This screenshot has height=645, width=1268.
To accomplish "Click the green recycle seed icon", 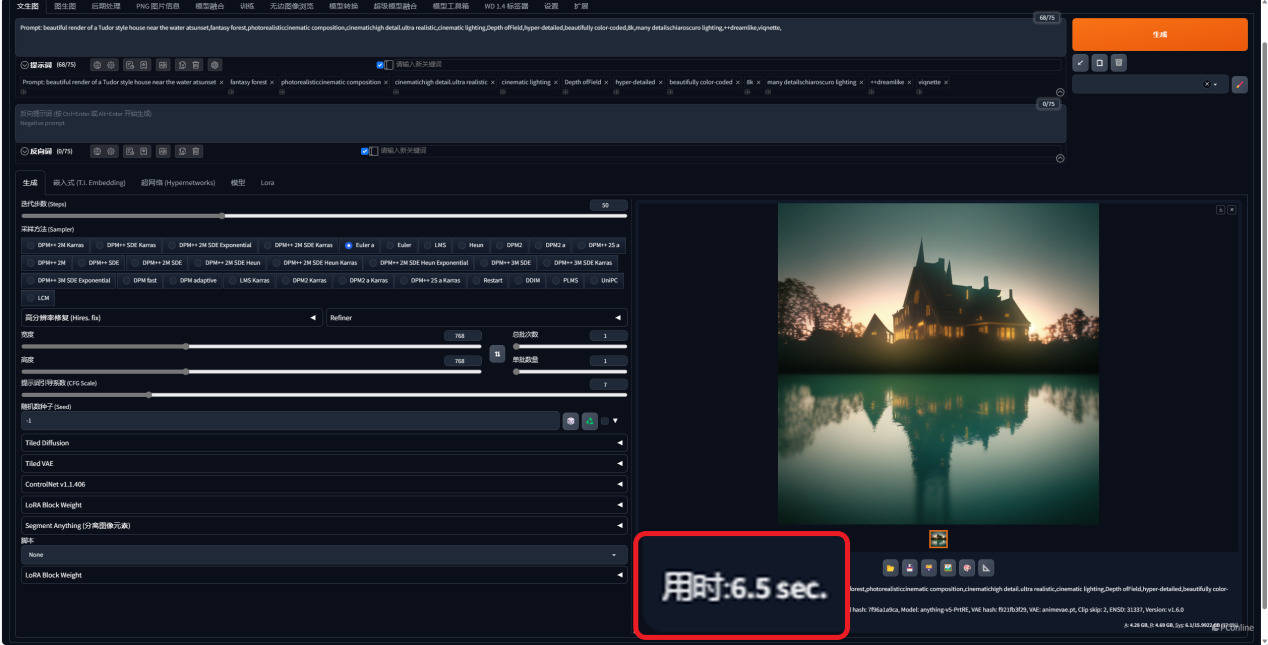I will pos(589,421).
